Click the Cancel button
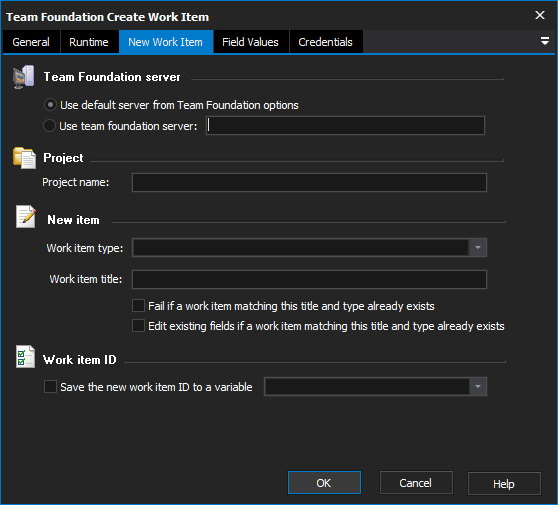The width and height of the screenshot is (558, 505). pos(416,483)
